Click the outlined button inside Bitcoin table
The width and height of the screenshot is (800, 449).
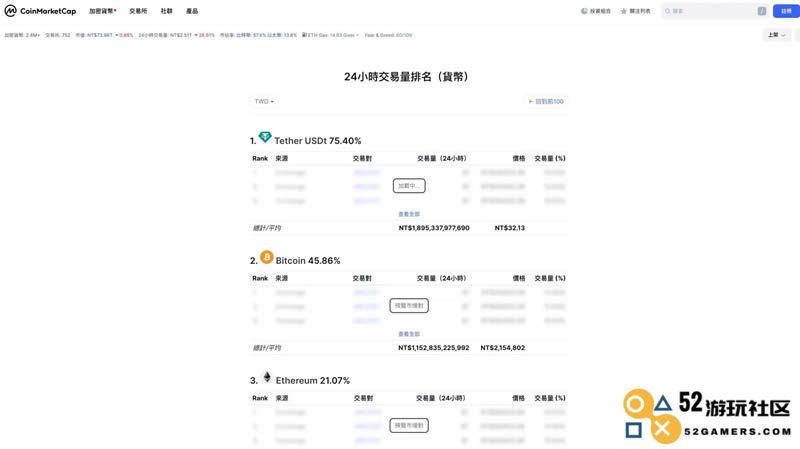pyautogui.click(x=409, y=306)
